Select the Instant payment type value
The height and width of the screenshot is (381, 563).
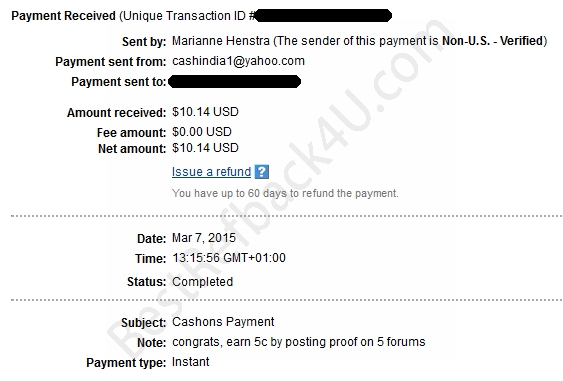click(x=191, y=362)
